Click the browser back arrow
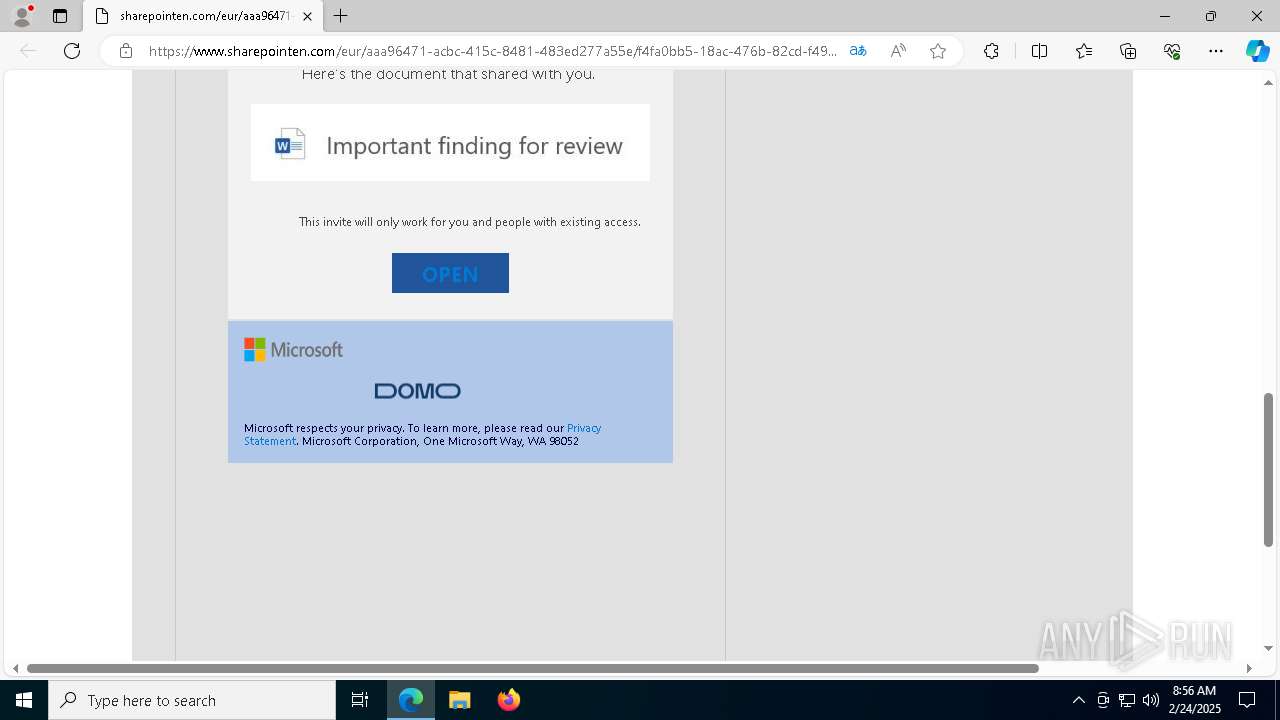Viewport: 1280px width, 720px height. coord(28,51)
